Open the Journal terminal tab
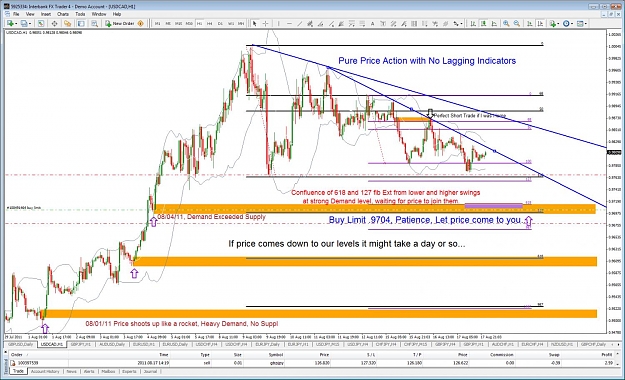The height and width of the screenshot is (380, 625). [150, 371]
